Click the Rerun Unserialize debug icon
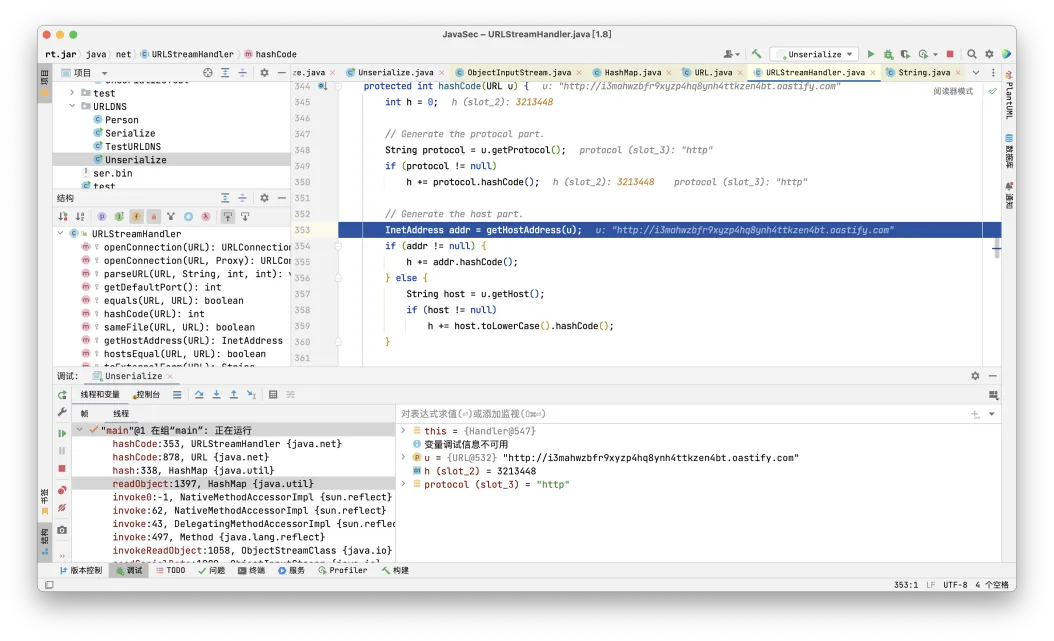 click(62, 395)
